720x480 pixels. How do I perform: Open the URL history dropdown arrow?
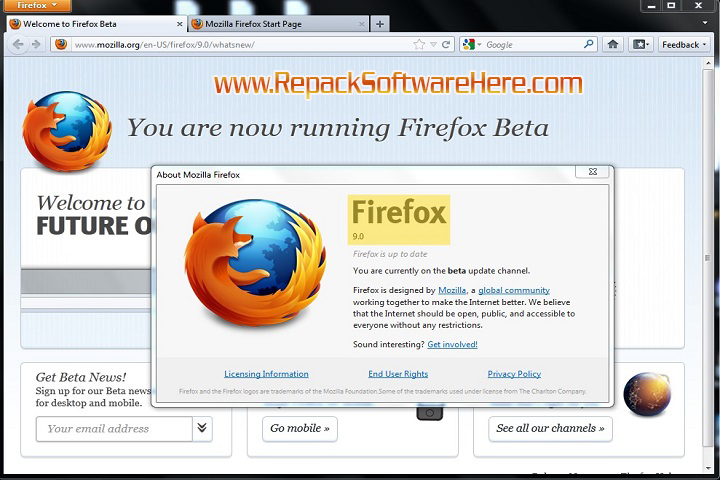(433, 45)
